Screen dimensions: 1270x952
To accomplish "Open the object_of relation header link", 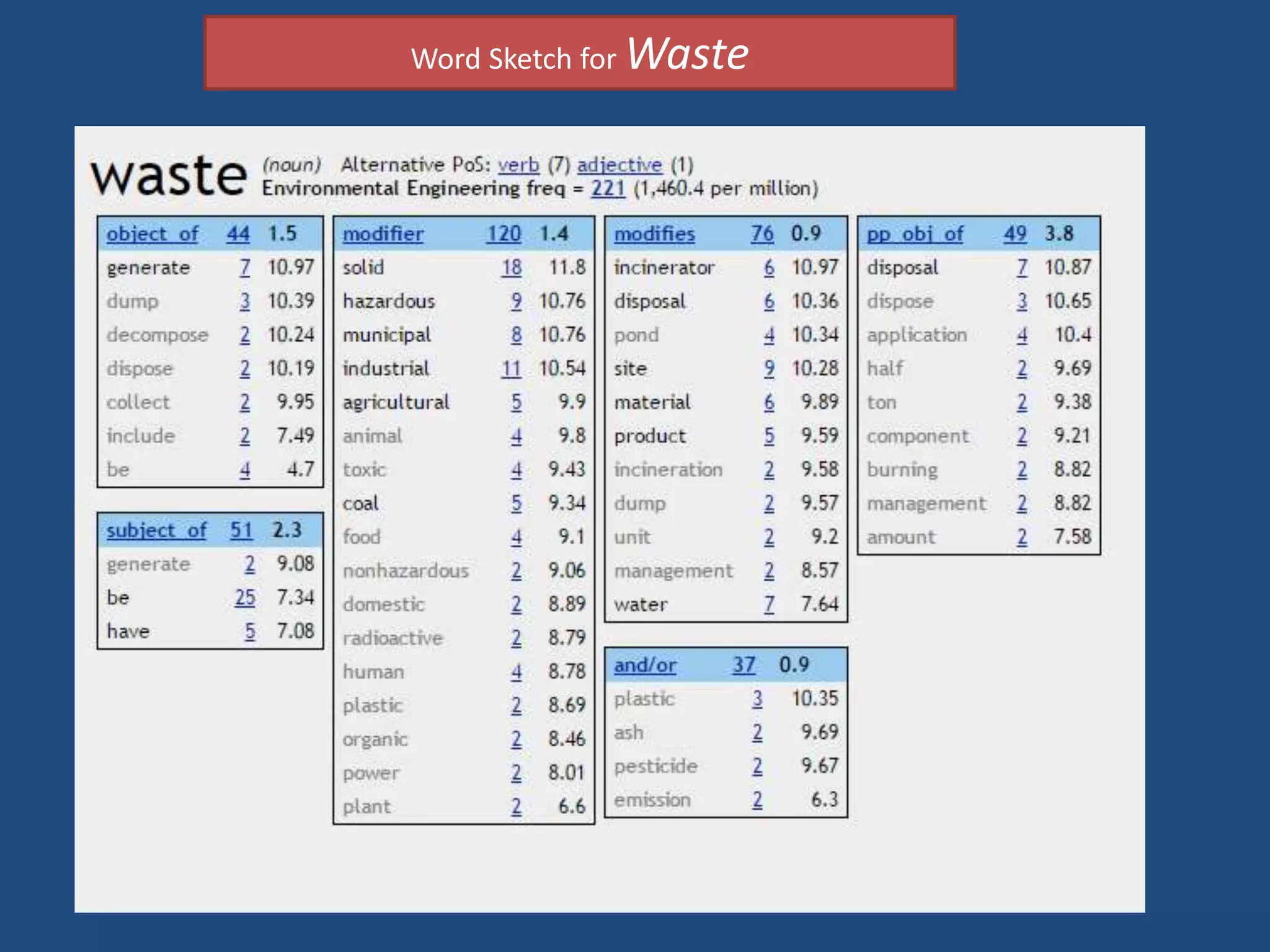I will pyautogui.click(x=153, y=234).
